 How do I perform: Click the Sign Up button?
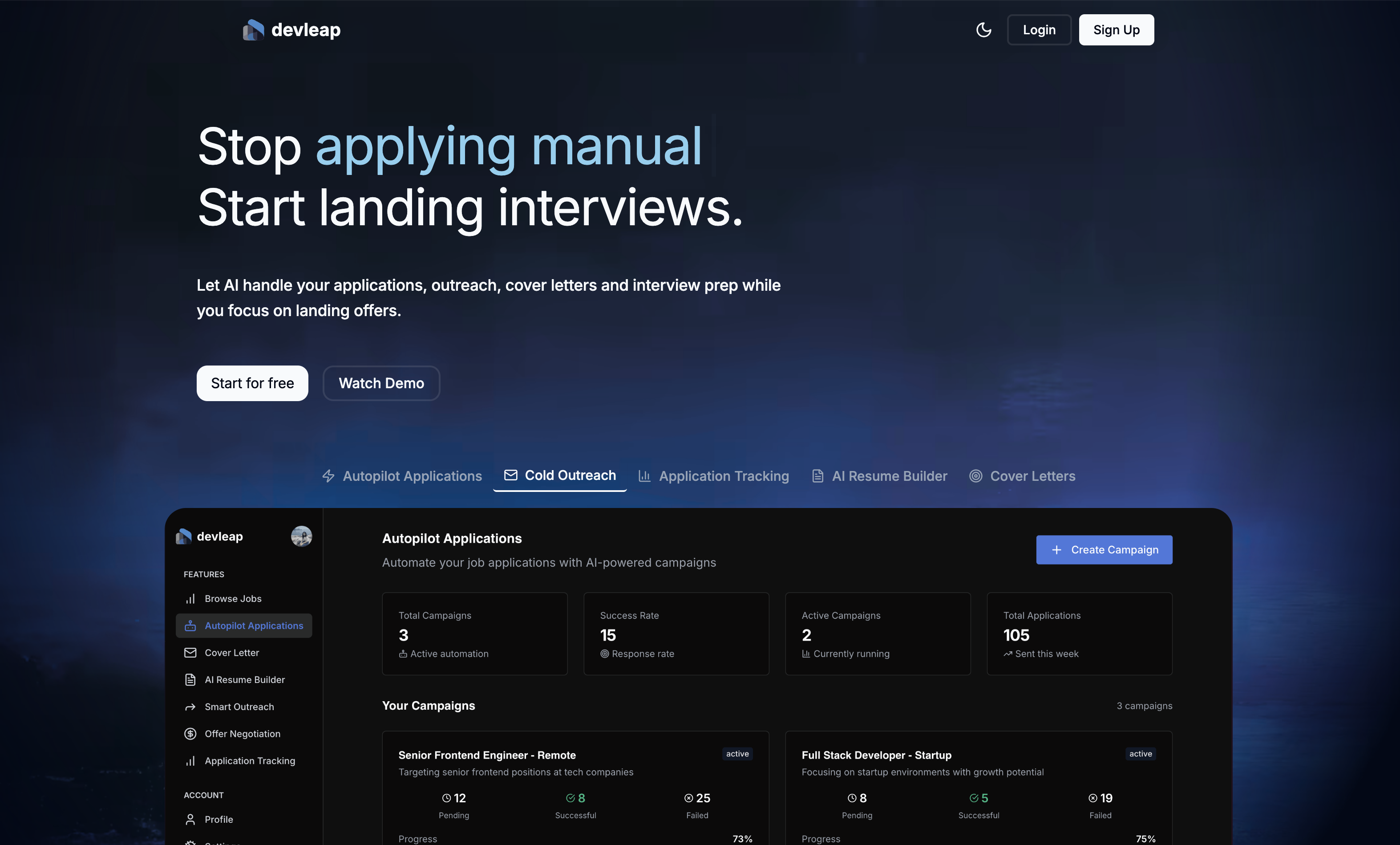tap(1116, 30)
